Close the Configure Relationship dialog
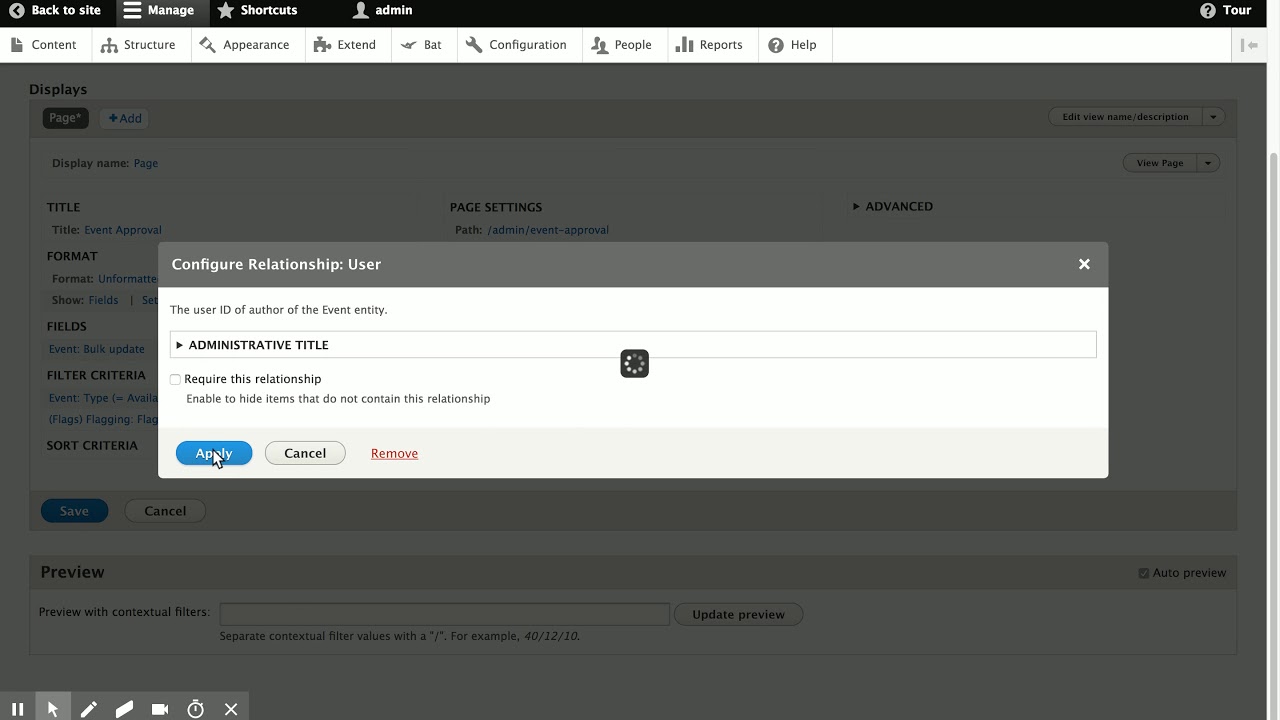 [x=1084, y=264]
